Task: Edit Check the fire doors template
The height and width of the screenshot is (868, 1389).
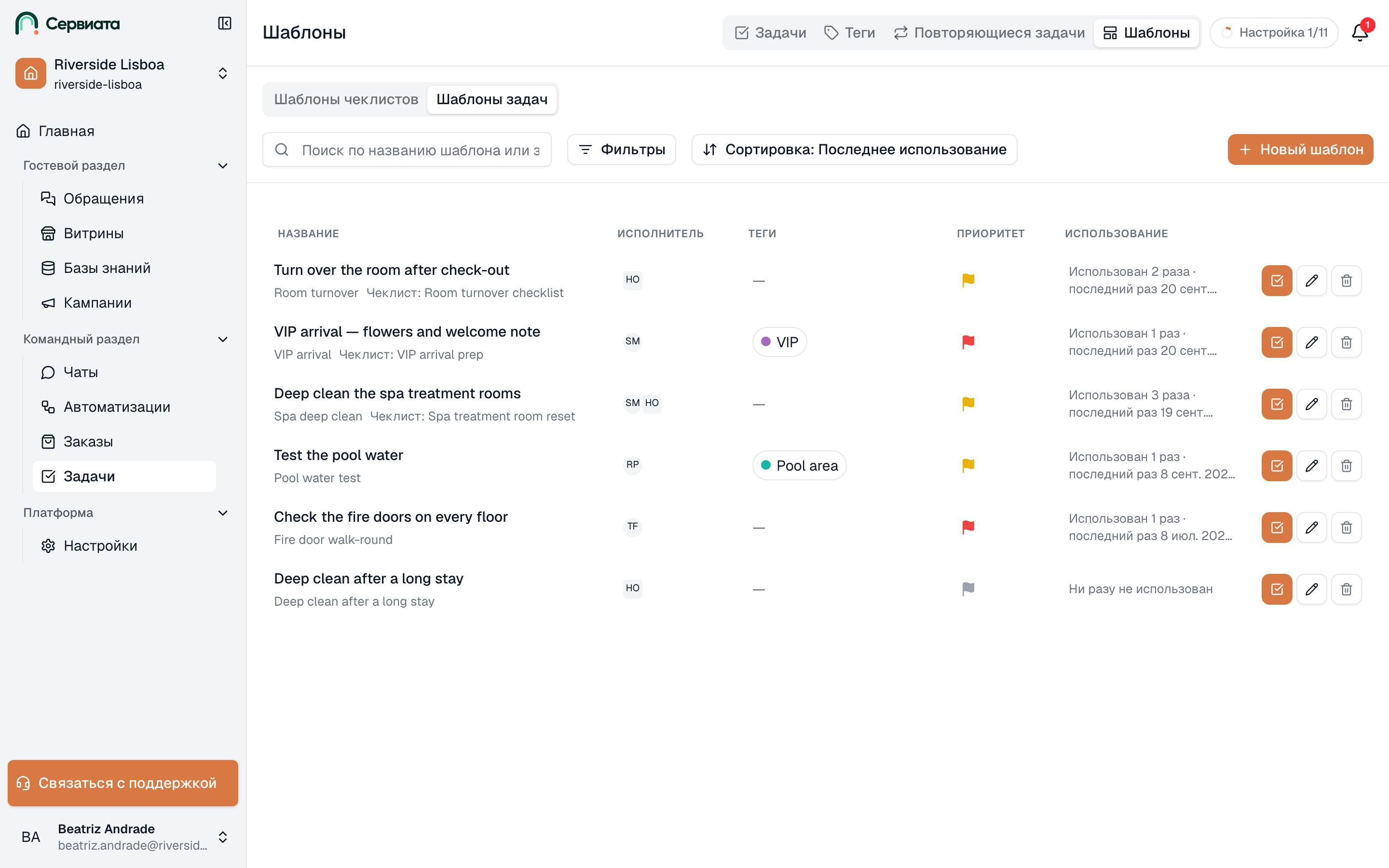Action: [x=1311, y=528]
